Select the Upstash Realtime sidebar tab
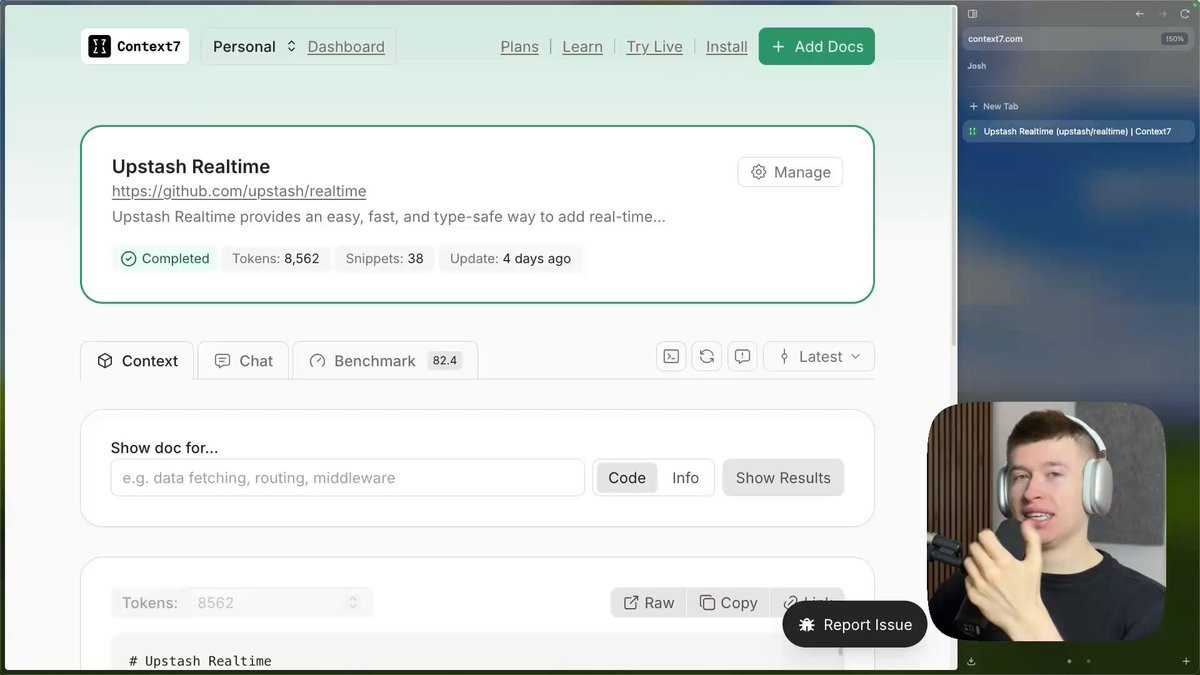The height and width of the screenshot is (675, 1200). tap(1078, 131)
